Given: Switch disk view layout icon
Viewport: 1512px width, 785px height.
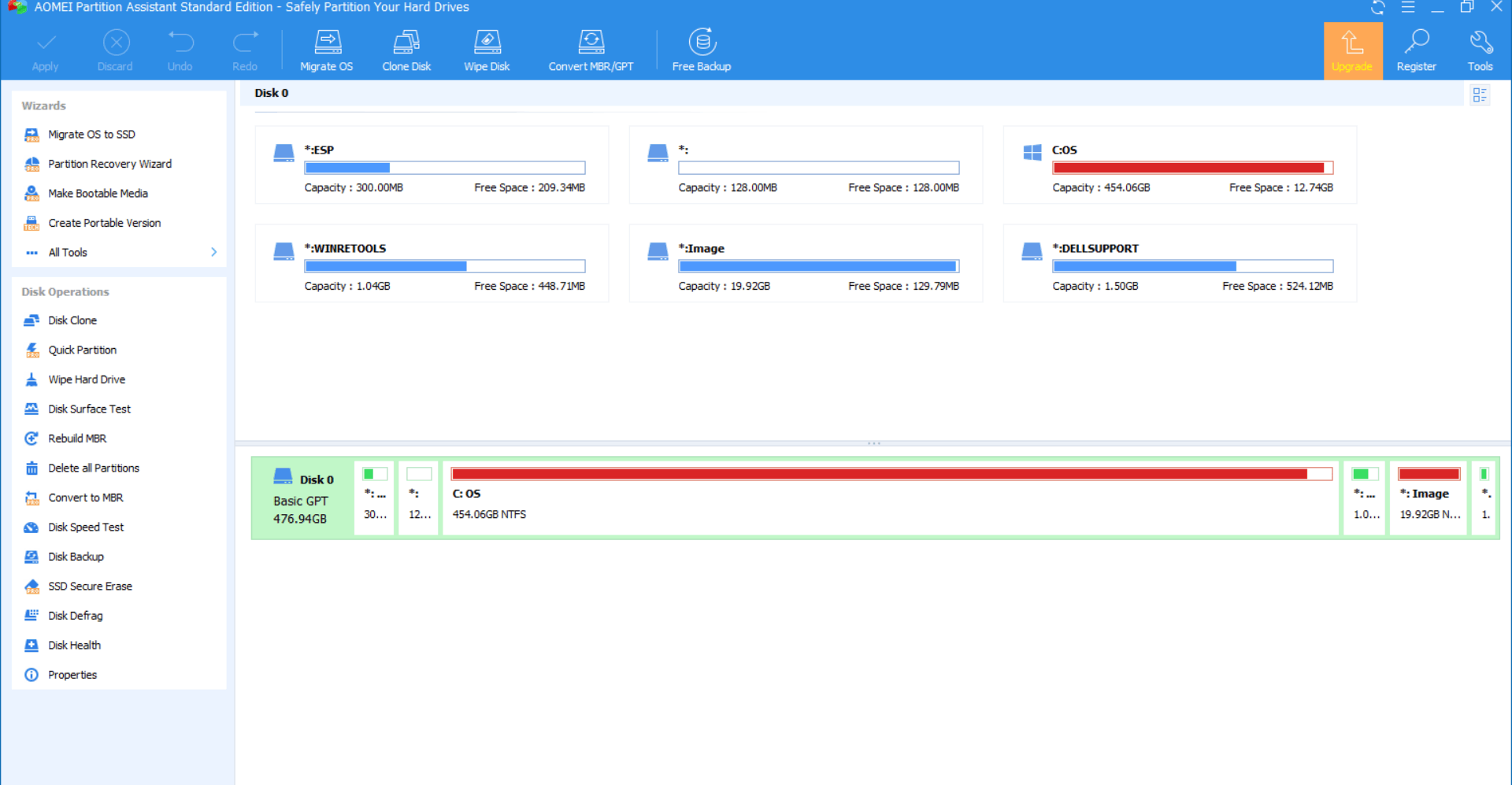Looking at the screenshot, I should tap(1480, 95).
